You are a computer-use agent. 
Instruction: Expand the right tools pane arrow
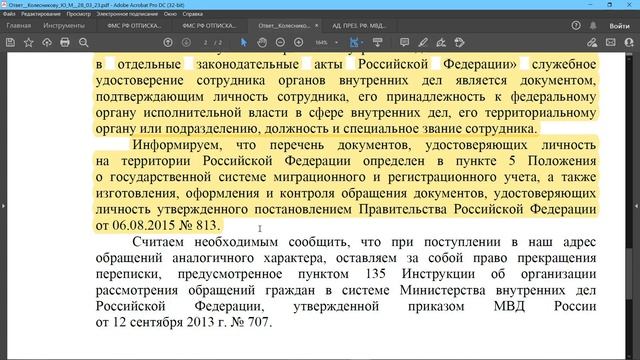636,206
